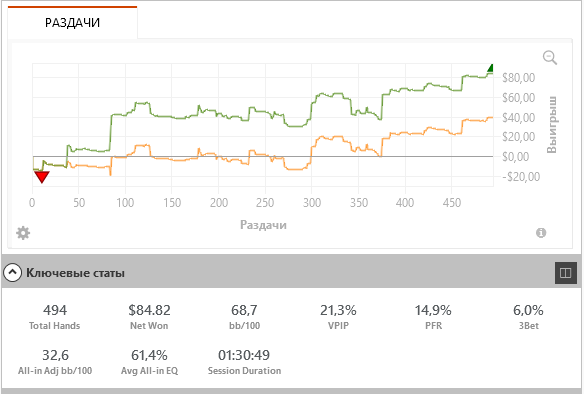Screen dimensions: 584x394
Task: Click the red downward triangle marker on the graph
Action: [42, 177]
